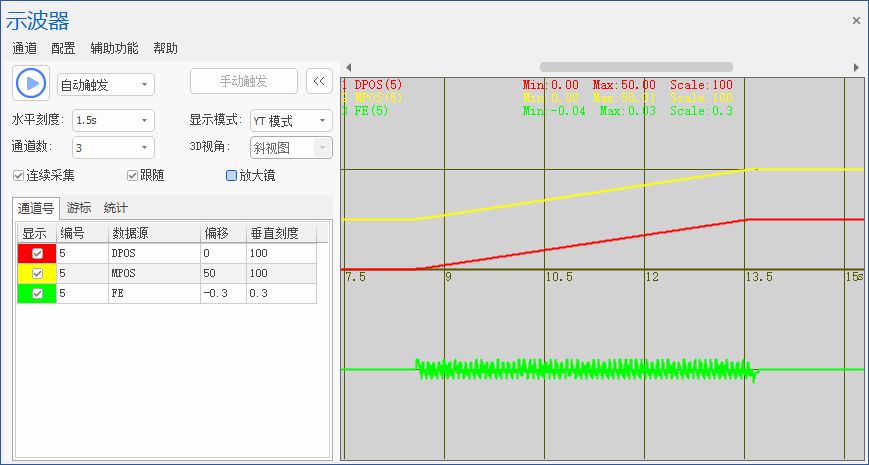Open the 自动触发 trigger mode dropdown
The width and height of the screenshot is (869, 465).
pyautogui.click(x=106, y=85)
